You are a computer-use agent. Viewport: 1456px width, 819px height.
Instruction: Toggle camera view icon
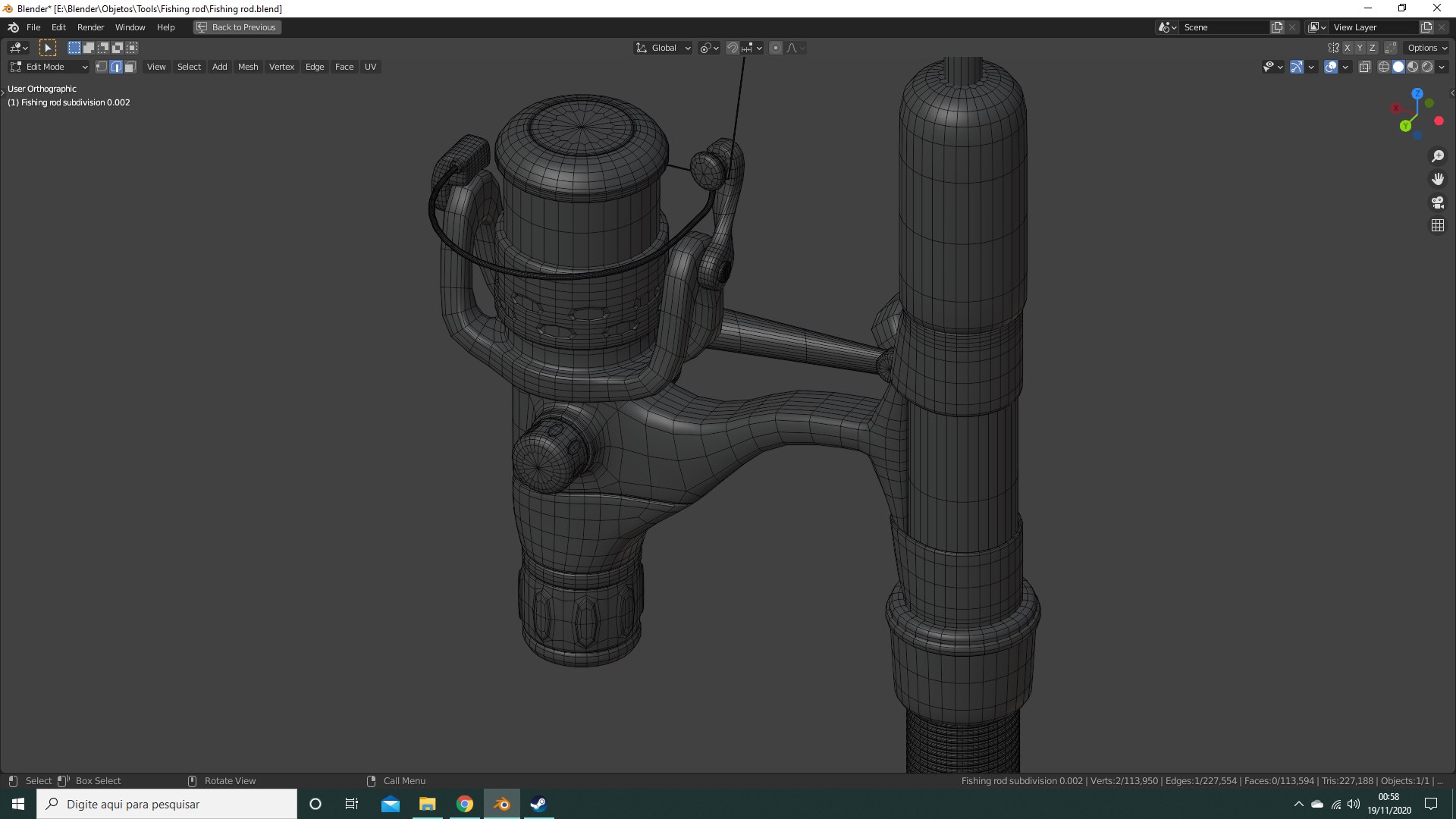(x=1438, y=202)
